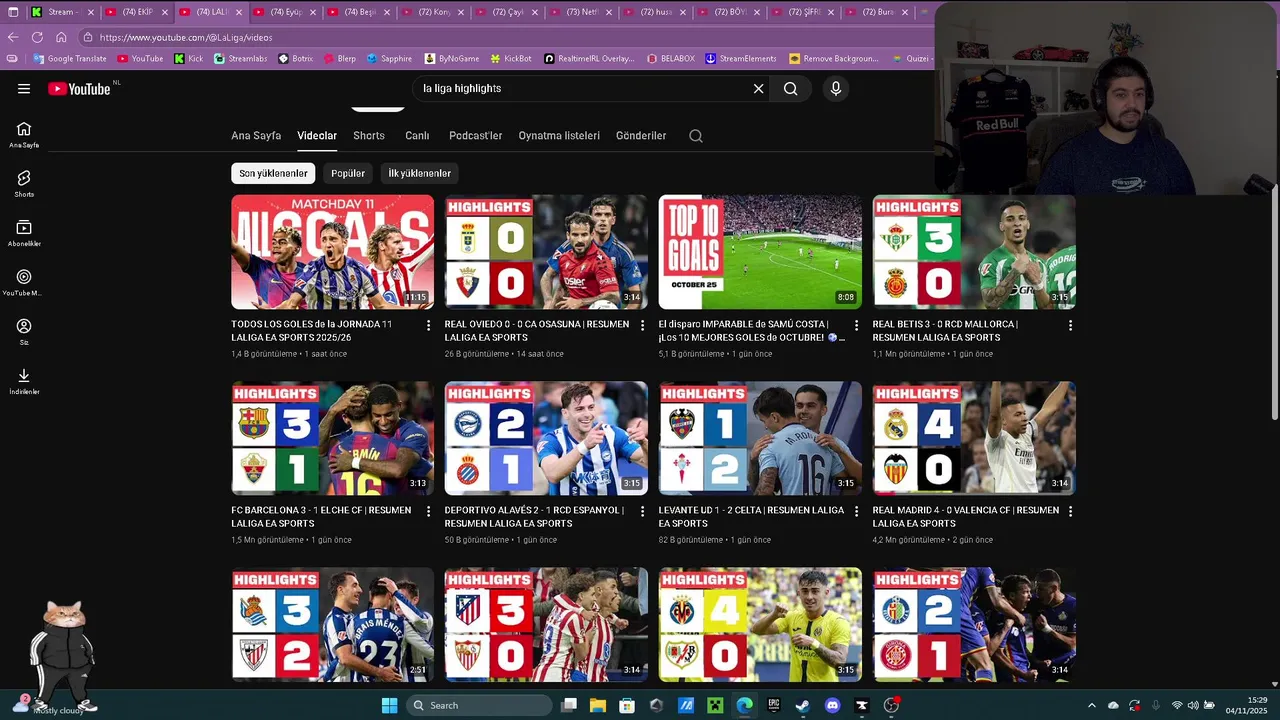Switch to Ana Sayfa channel tab
Screen dimensions: 1280x720
256,136
